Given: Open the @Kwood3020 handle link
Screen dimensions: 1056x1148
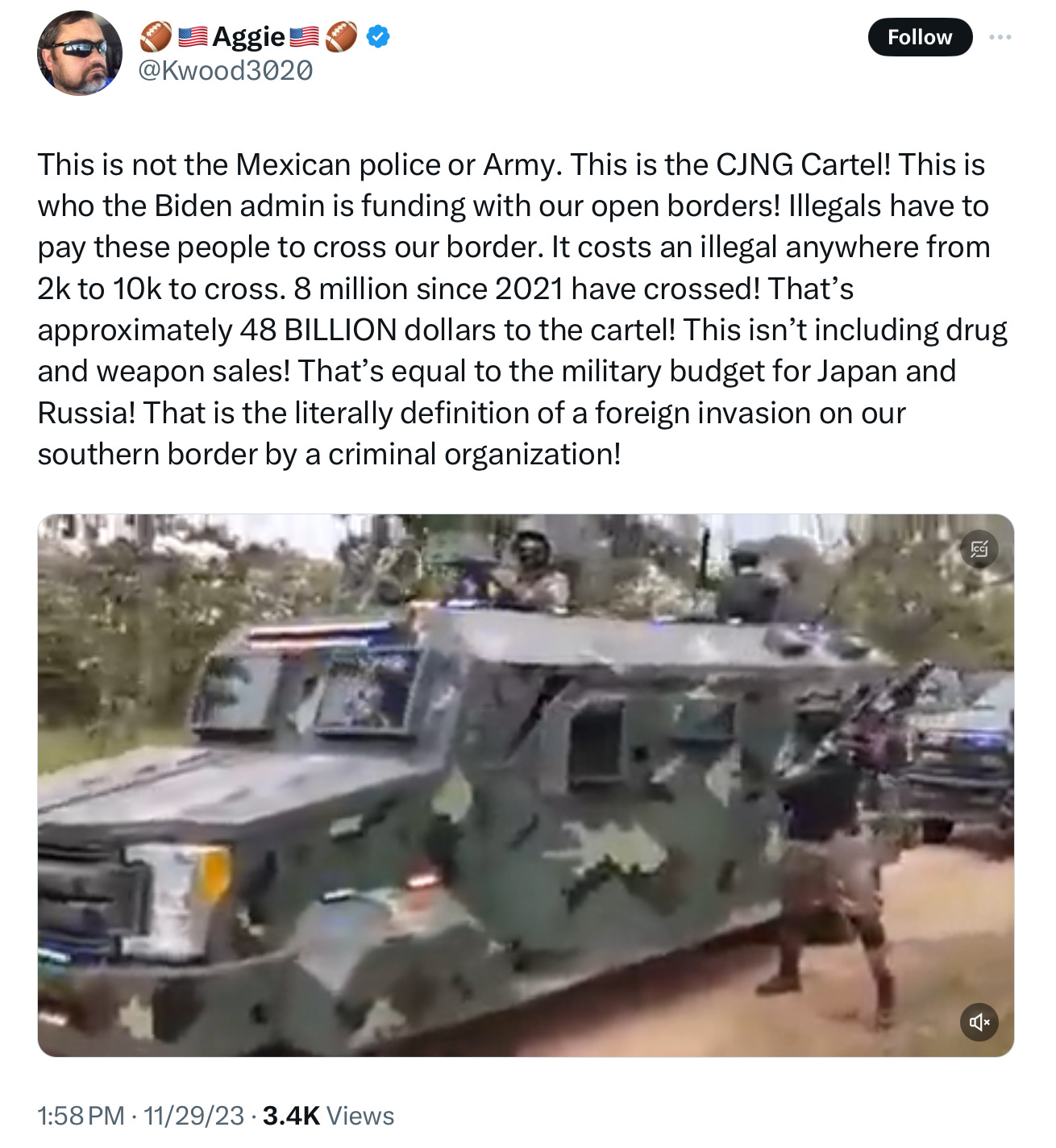Looking at the screenshot, I should 226,71.
